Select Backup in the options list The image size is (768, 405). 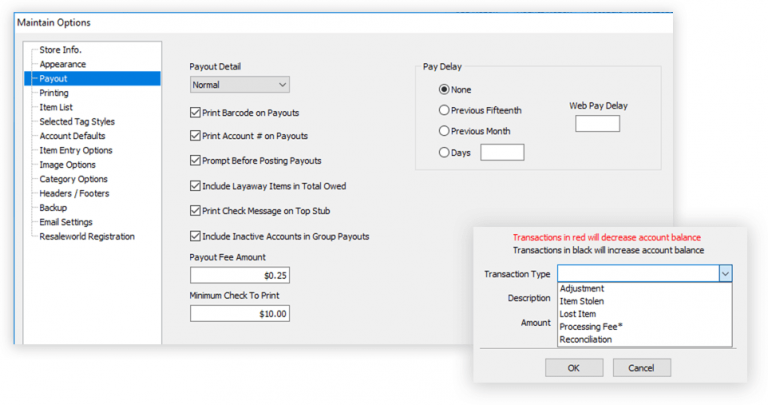point(56,207)
